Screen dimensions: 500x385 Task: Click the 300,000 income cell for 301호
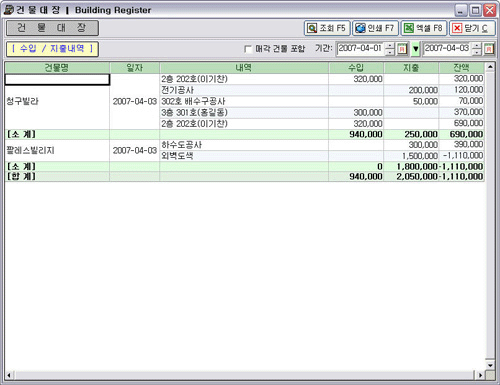[x=356, y=112]
